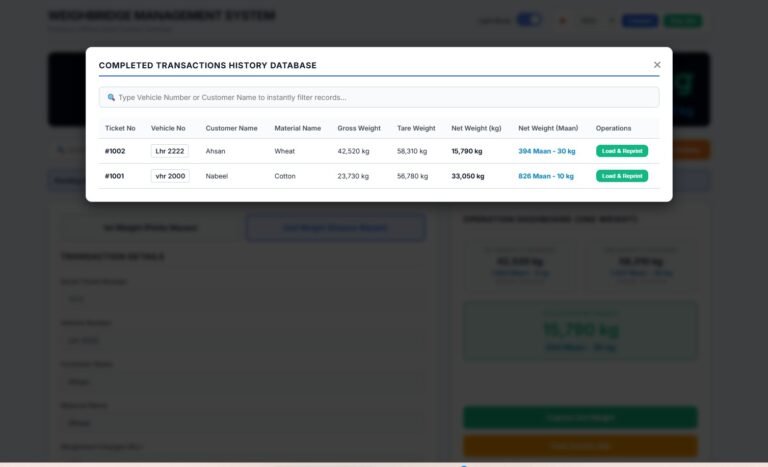Click customer name Ahsan
The width and height of the screenshot is (768, 467).
pyautogui.click(x=216, y=151)
